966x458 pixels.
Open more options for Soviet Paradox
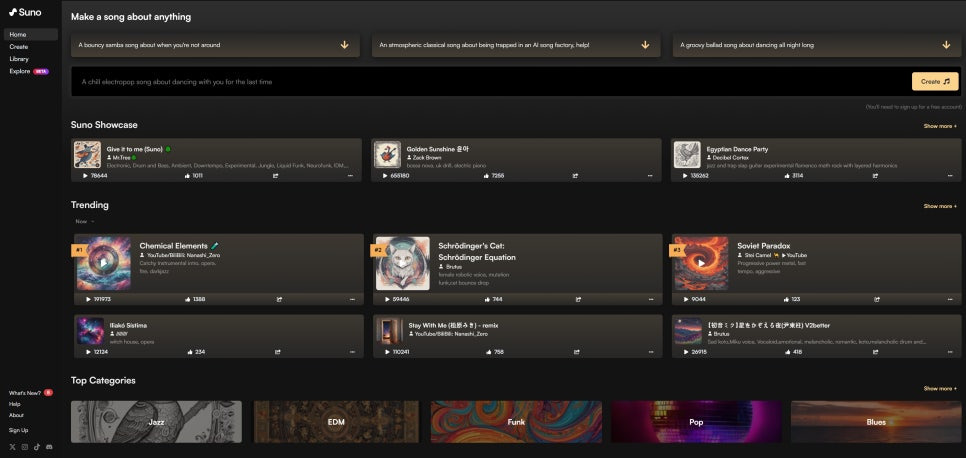click(x=950, y=300)
